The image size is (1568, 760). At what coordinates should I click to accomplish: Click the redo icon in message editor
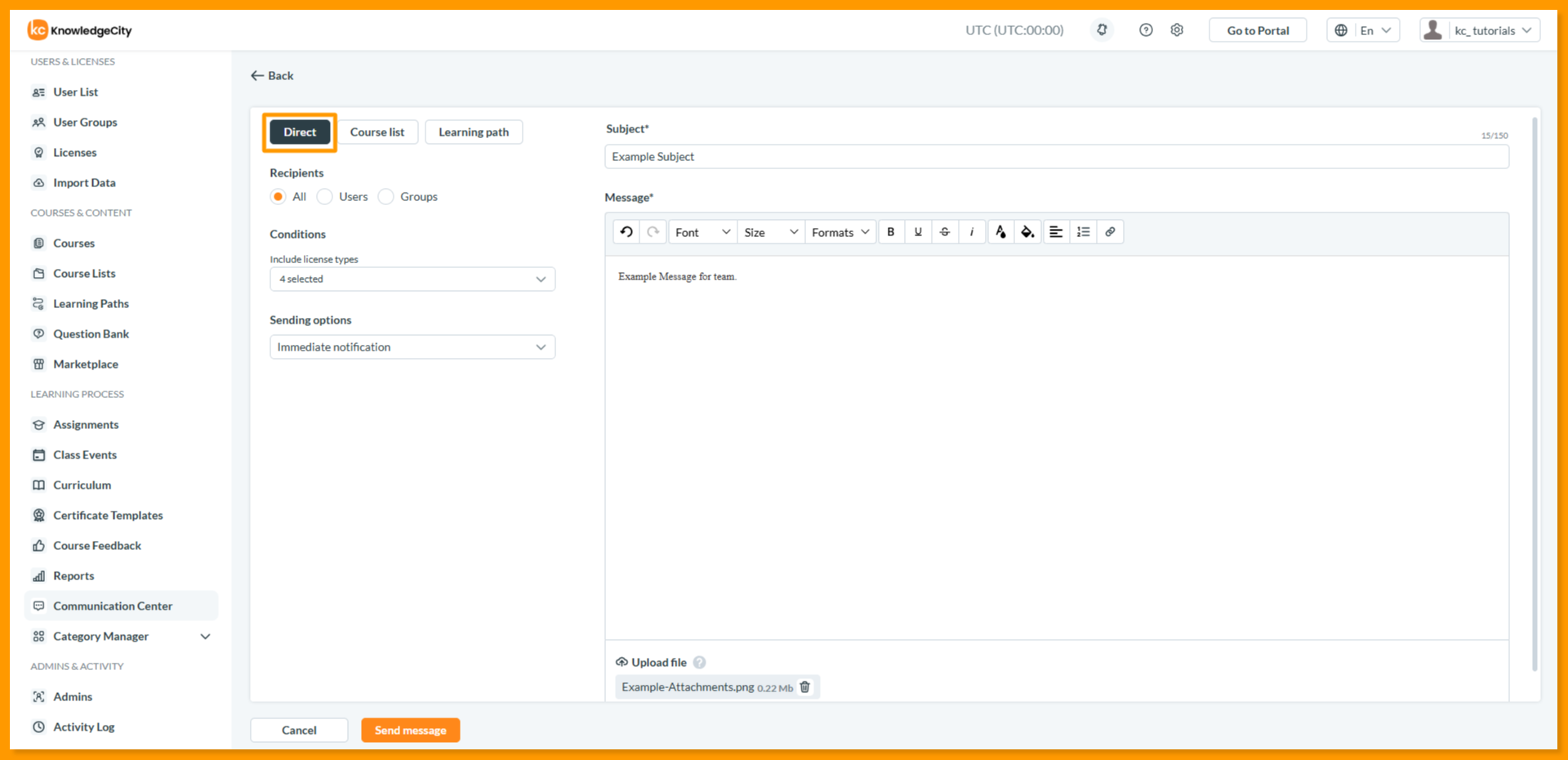[x=653, y=232]
